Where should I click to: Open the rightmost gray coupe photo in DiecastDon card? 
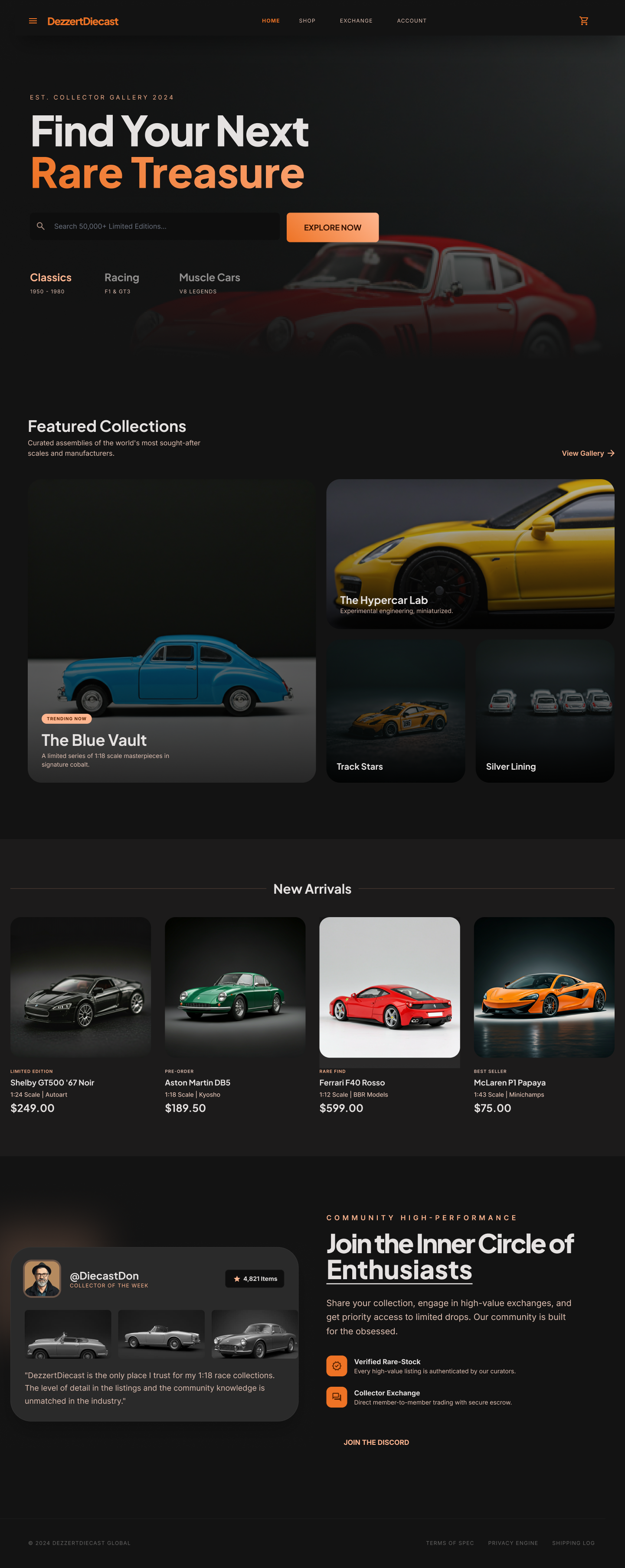255,1334
